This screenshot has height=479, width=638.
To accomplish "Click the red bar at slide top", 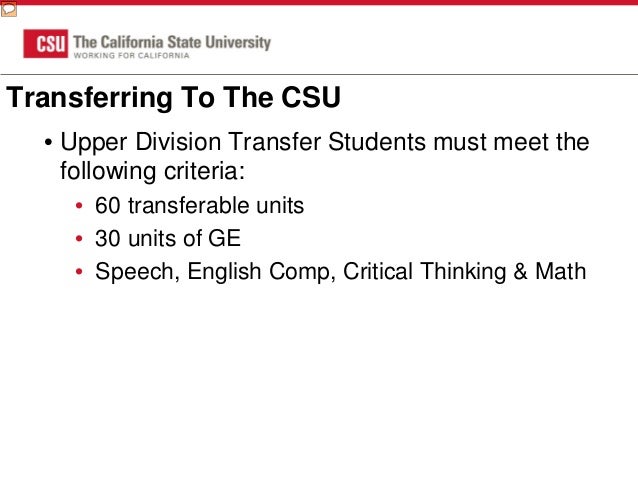I will [x=319, y=2].
